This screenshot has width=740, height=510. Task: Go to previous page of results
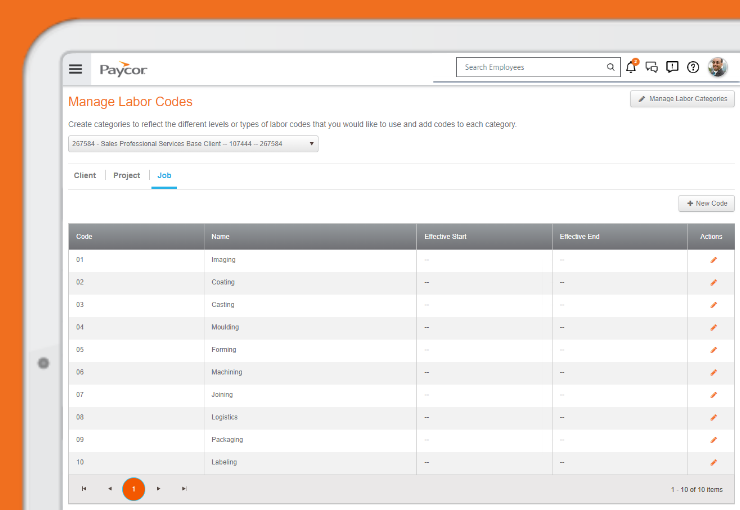(x=110, y=489)
